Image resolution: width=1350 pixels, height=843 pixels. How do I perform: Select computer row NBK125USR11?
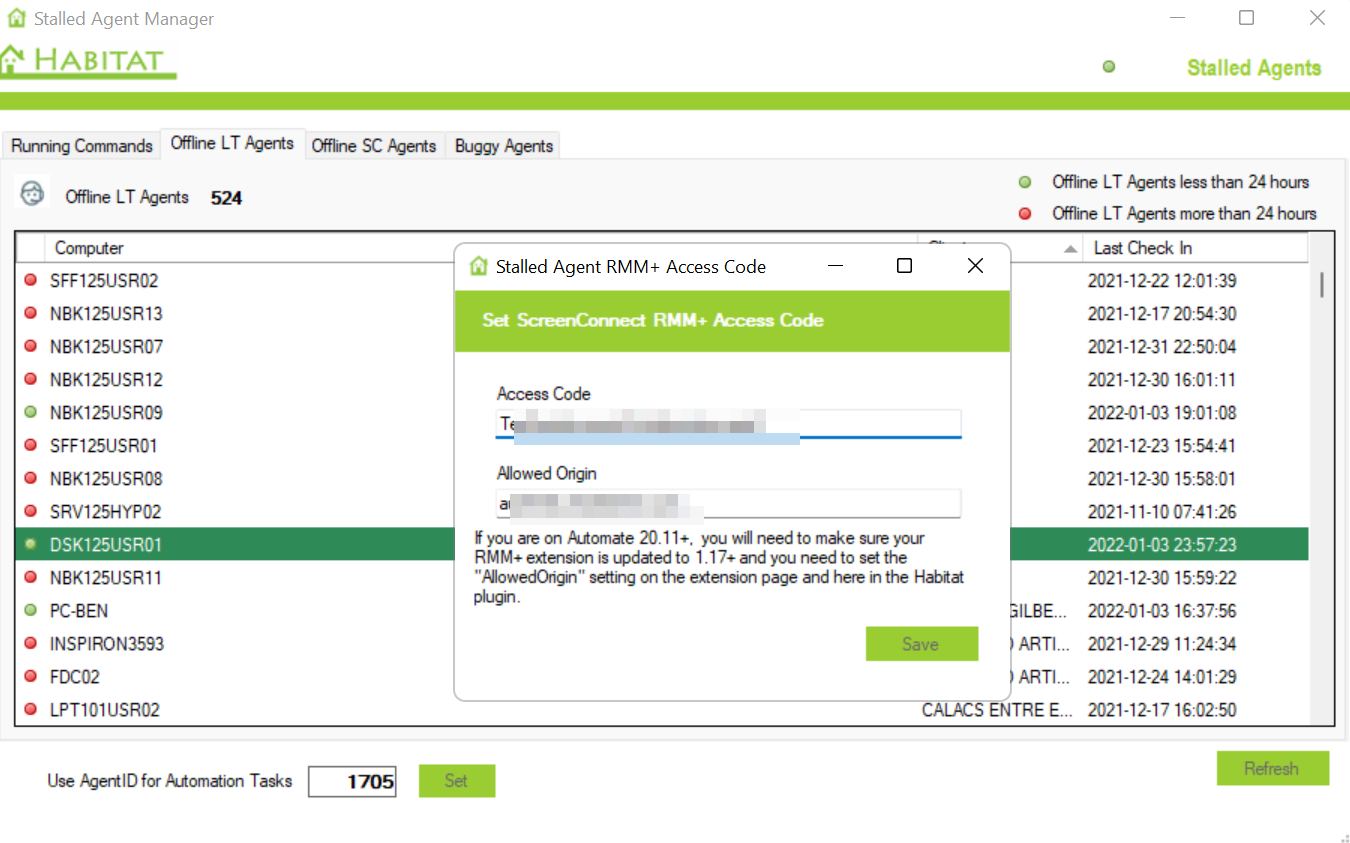pos(106,578)
